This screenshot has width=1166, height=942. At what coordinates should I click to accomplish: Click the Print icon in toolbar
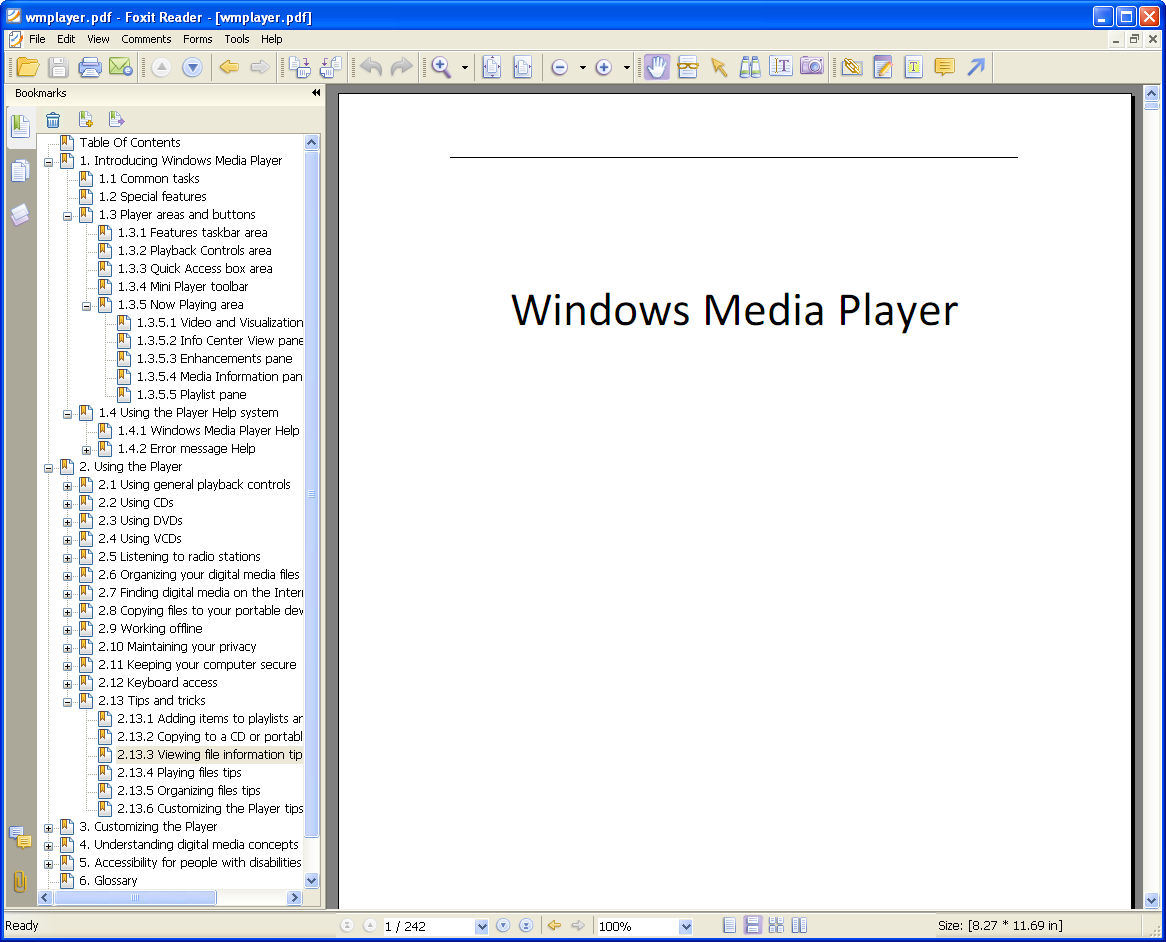point(90,67)
